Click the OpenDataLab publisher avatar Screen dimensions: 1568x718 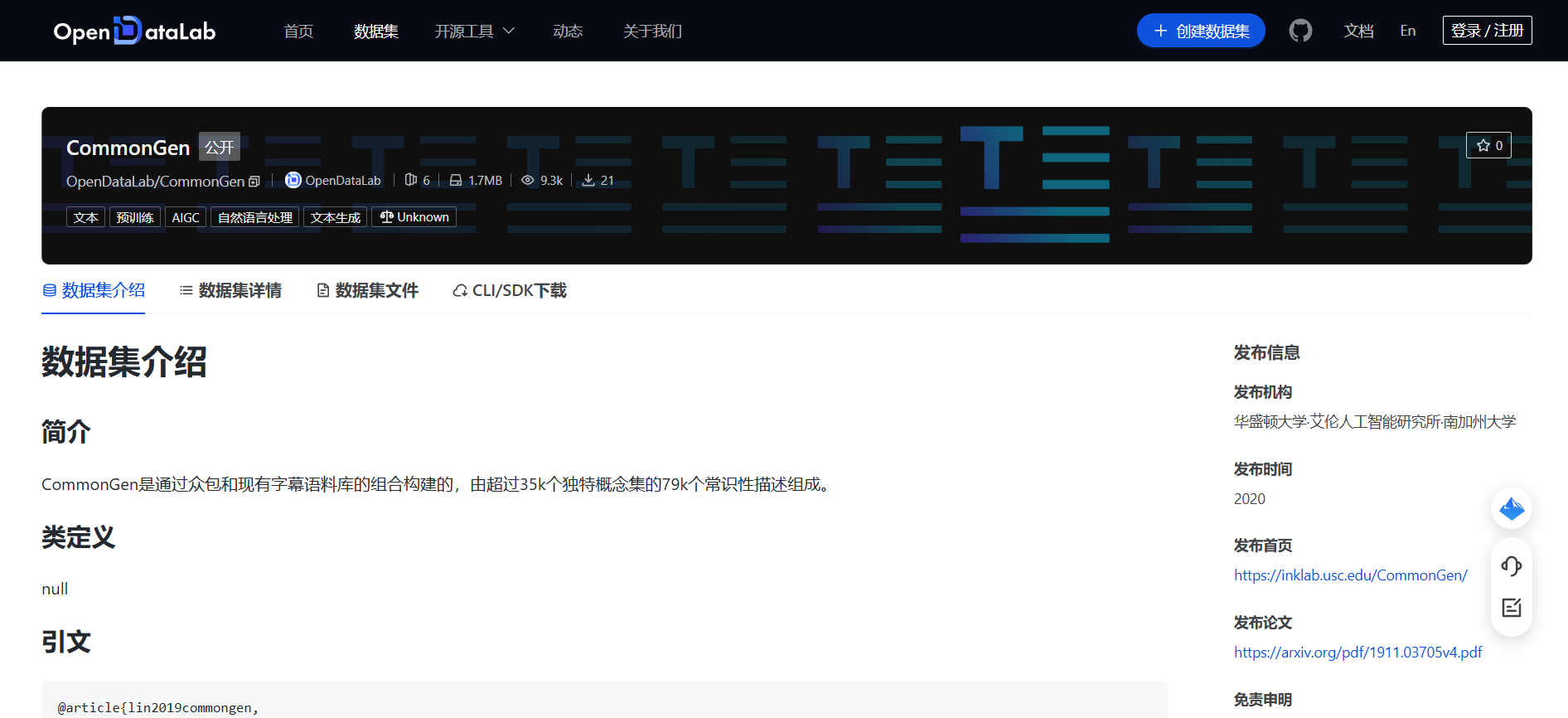point(293,180)
